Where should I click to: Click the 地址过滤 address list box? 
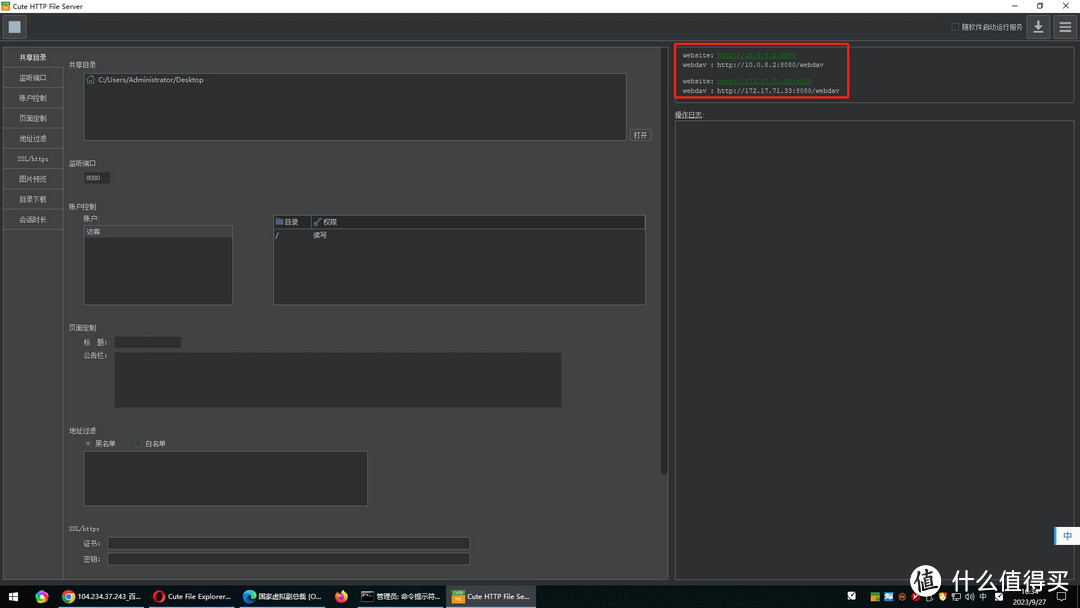tap(225, 479)
